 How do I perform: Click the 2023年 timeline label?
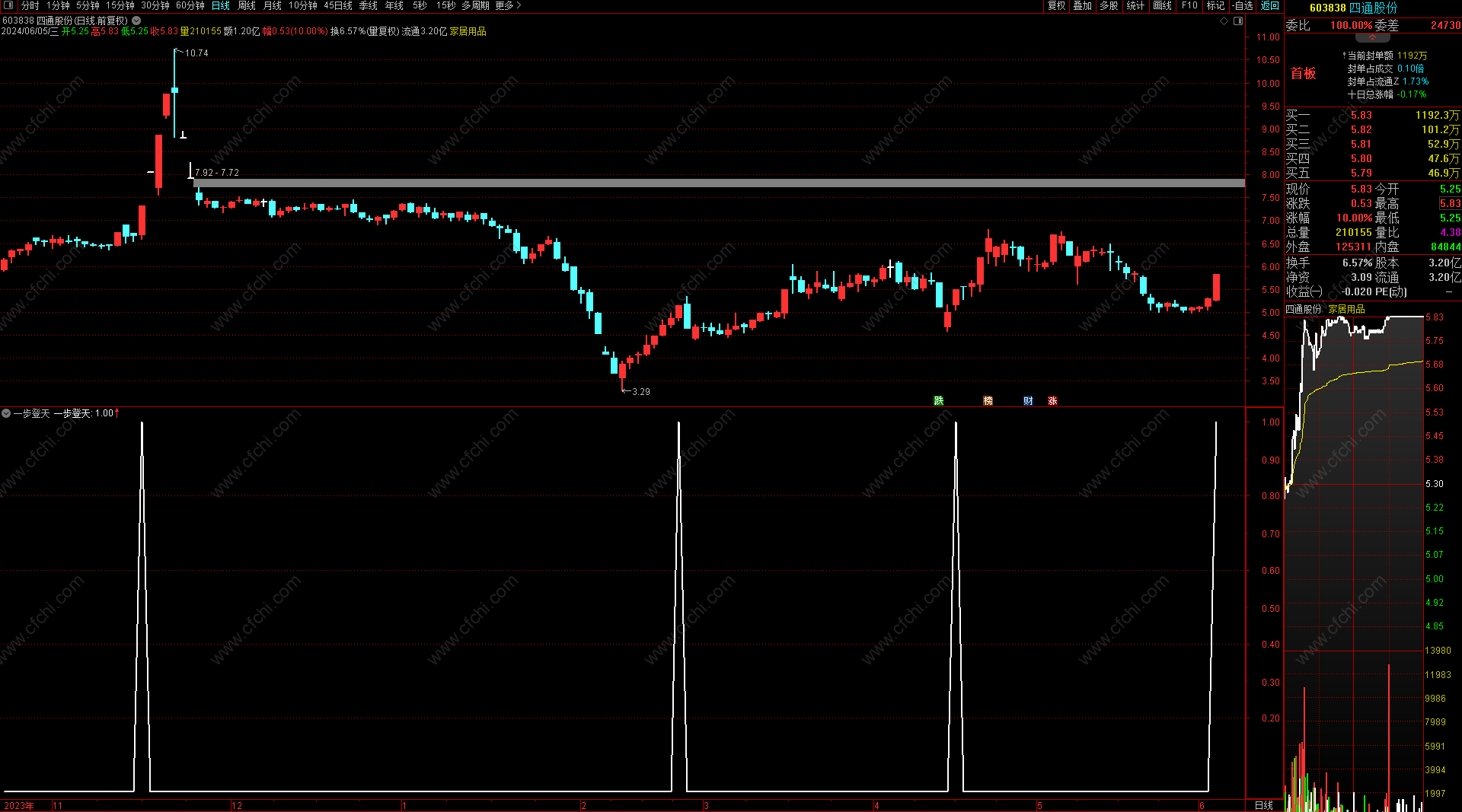pos(19,806)
